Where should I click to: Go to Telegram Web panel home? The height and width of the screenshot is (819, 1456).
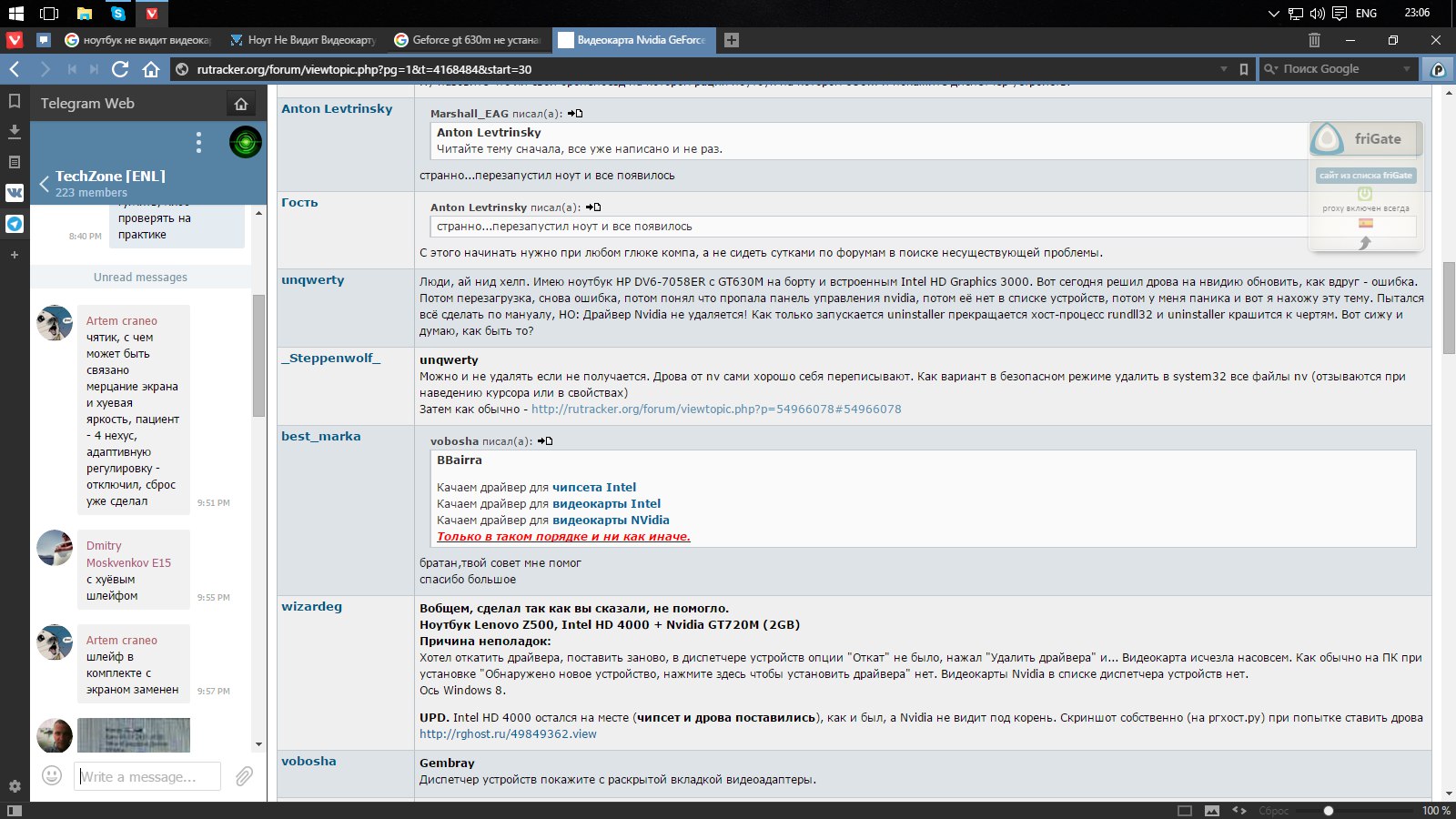pos(241,104)
